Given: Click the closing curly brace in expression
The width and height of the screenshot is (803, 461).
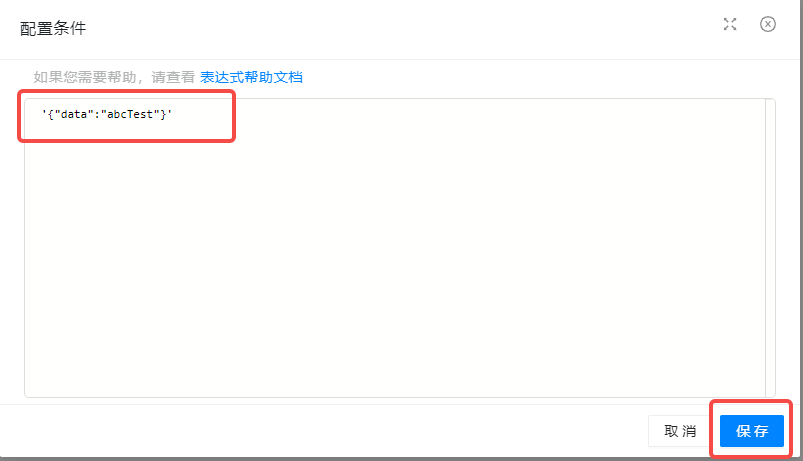Looking at the screenshot, I should 163,114.
